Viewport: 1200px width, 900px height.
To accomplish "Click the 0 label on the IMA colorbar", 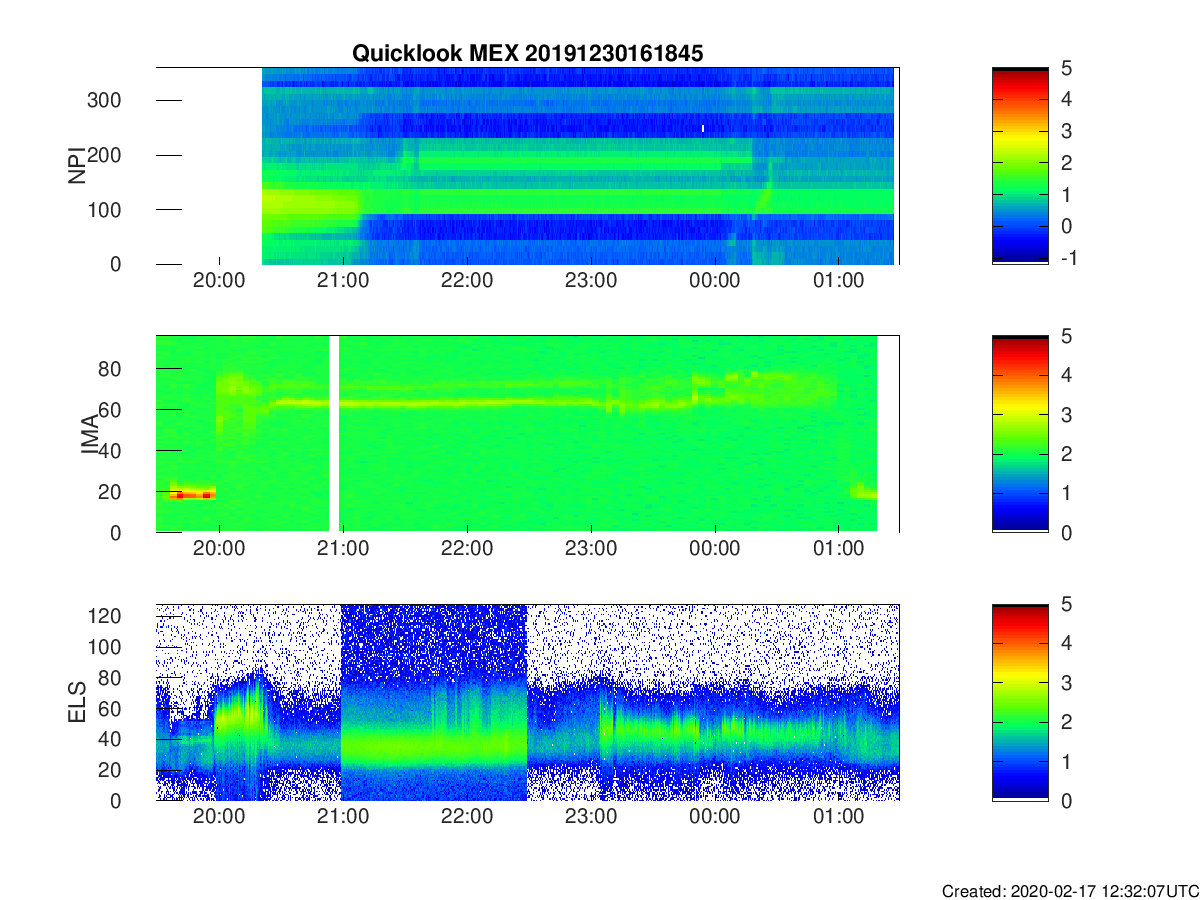I will point(1065,532).
